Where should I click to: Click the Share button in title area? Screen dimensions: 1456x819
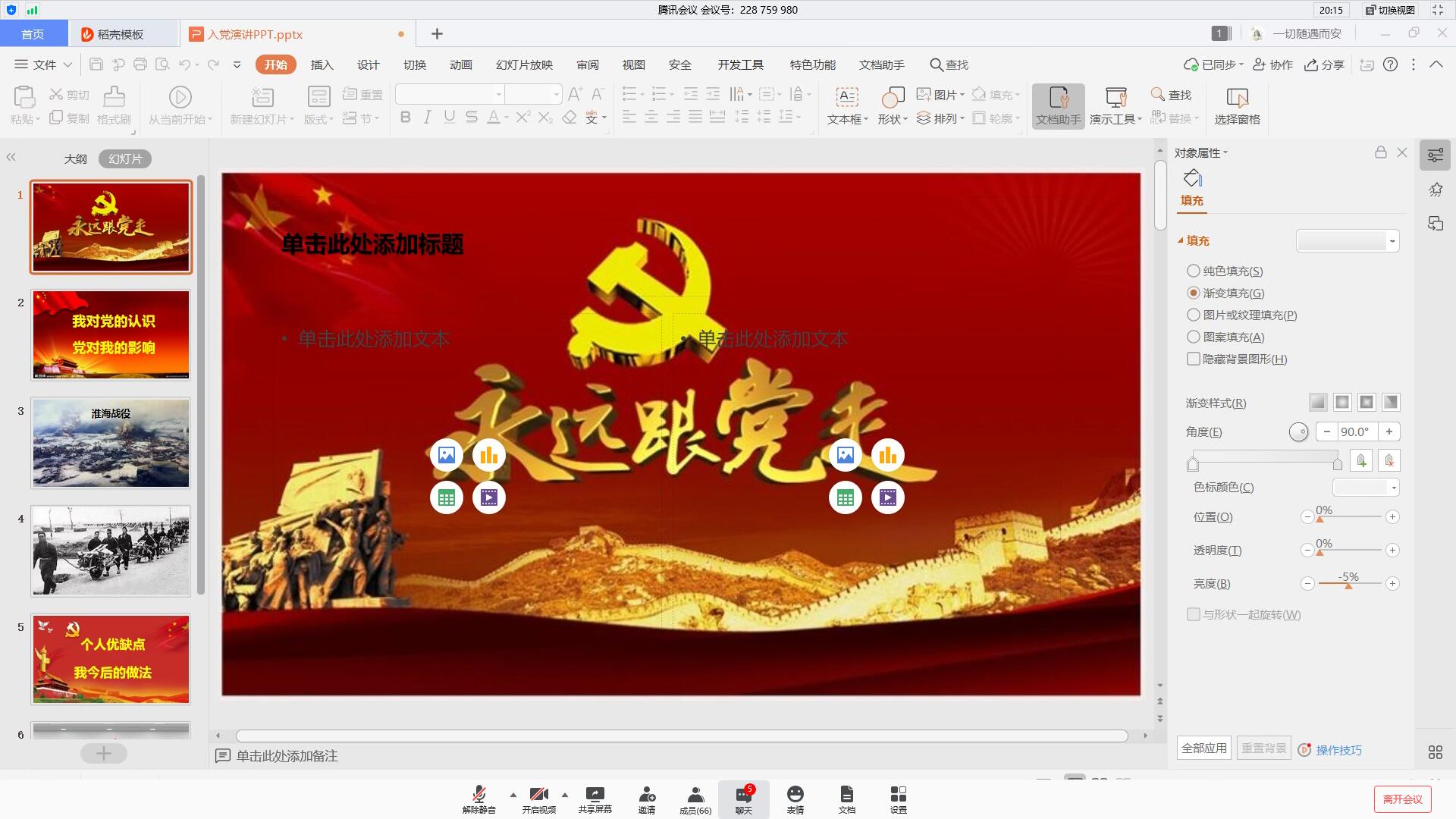click(x=1324, y=64)
